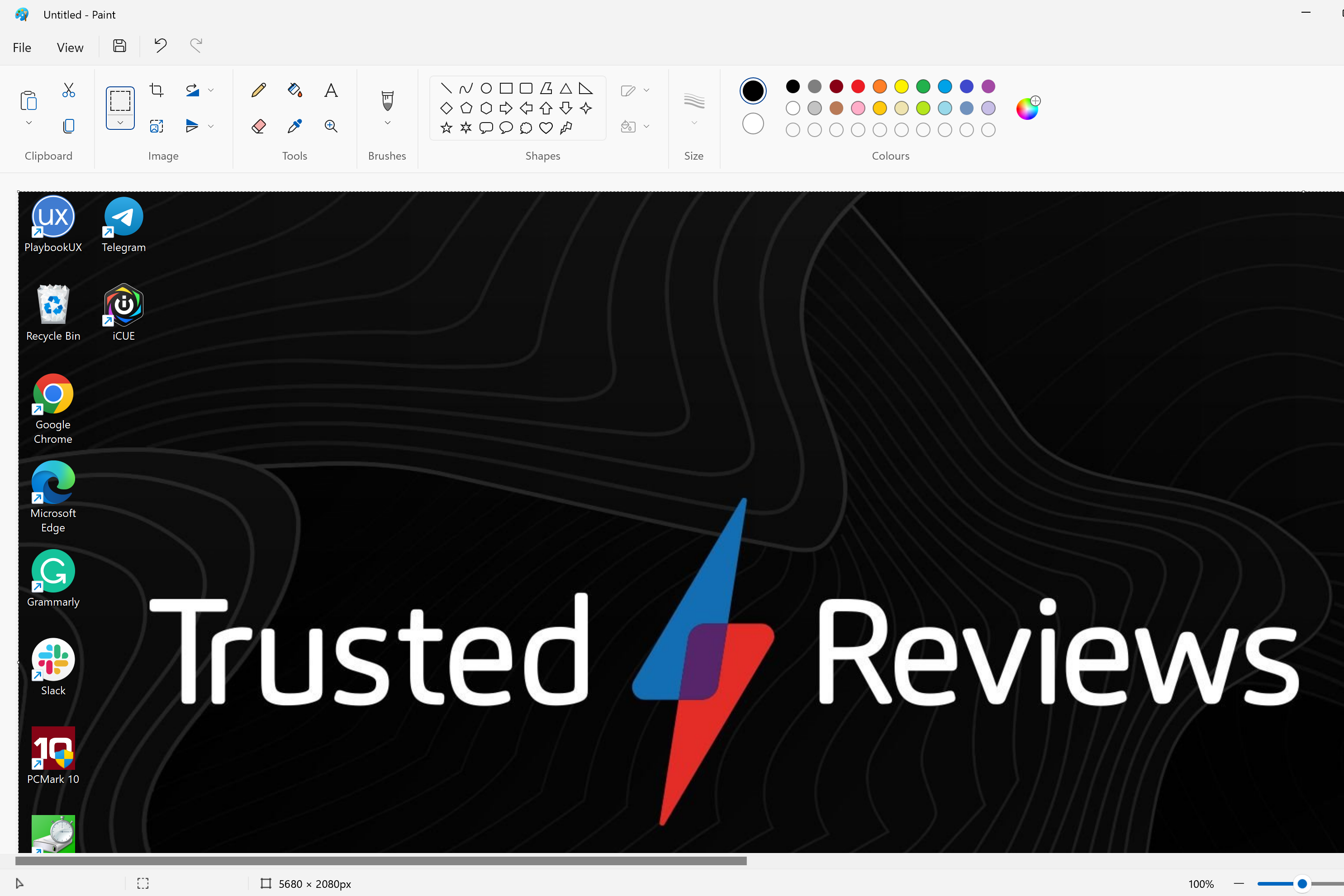Pick the Fill with colour bucket tool

click(295, 90)
